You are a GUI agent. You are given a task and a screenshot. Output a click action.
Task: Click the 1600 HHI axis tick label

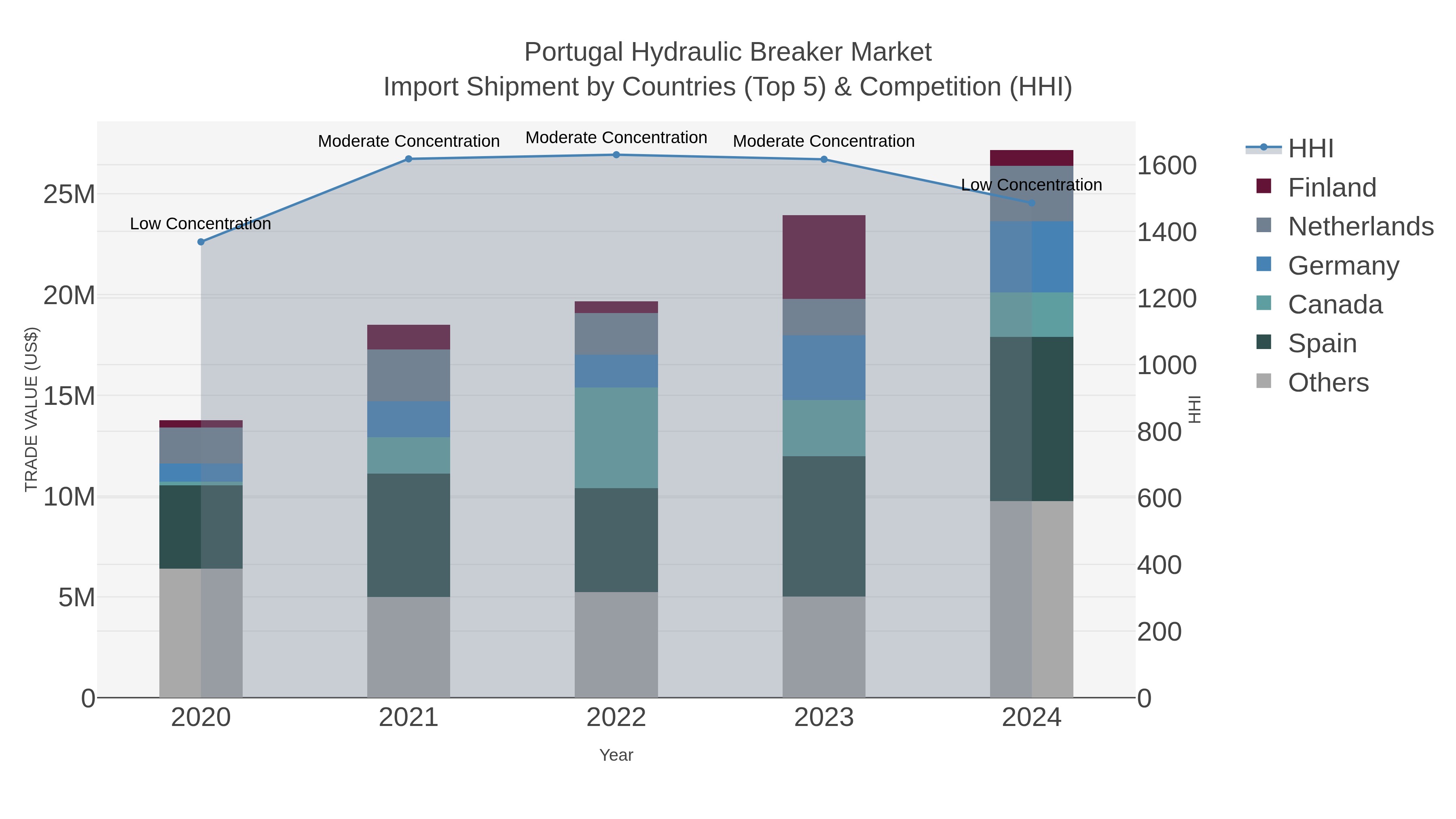tap(1167, 165)
